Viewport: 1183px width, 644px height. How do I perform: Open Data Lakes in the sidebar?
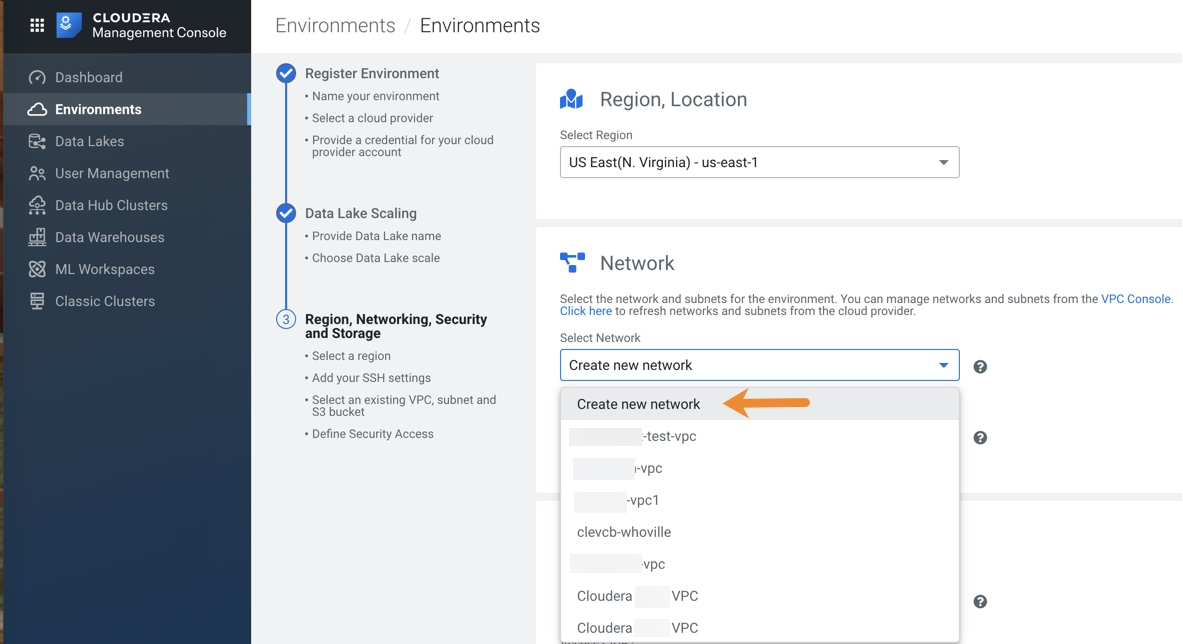127,142
